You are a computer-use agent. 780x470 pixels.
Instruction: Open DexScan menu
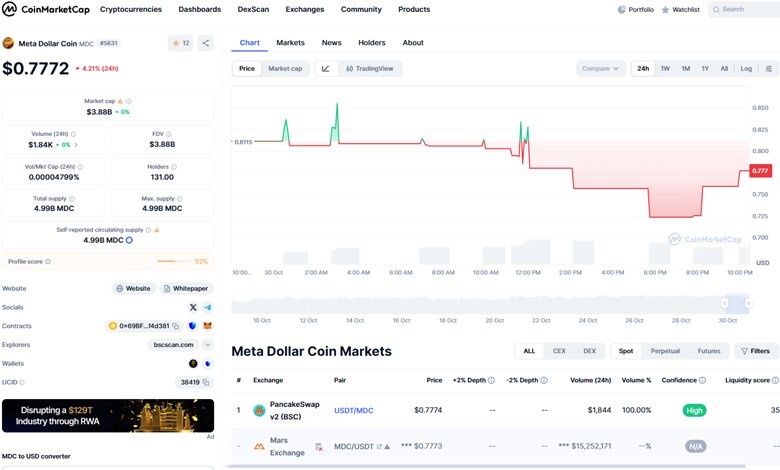253,9
